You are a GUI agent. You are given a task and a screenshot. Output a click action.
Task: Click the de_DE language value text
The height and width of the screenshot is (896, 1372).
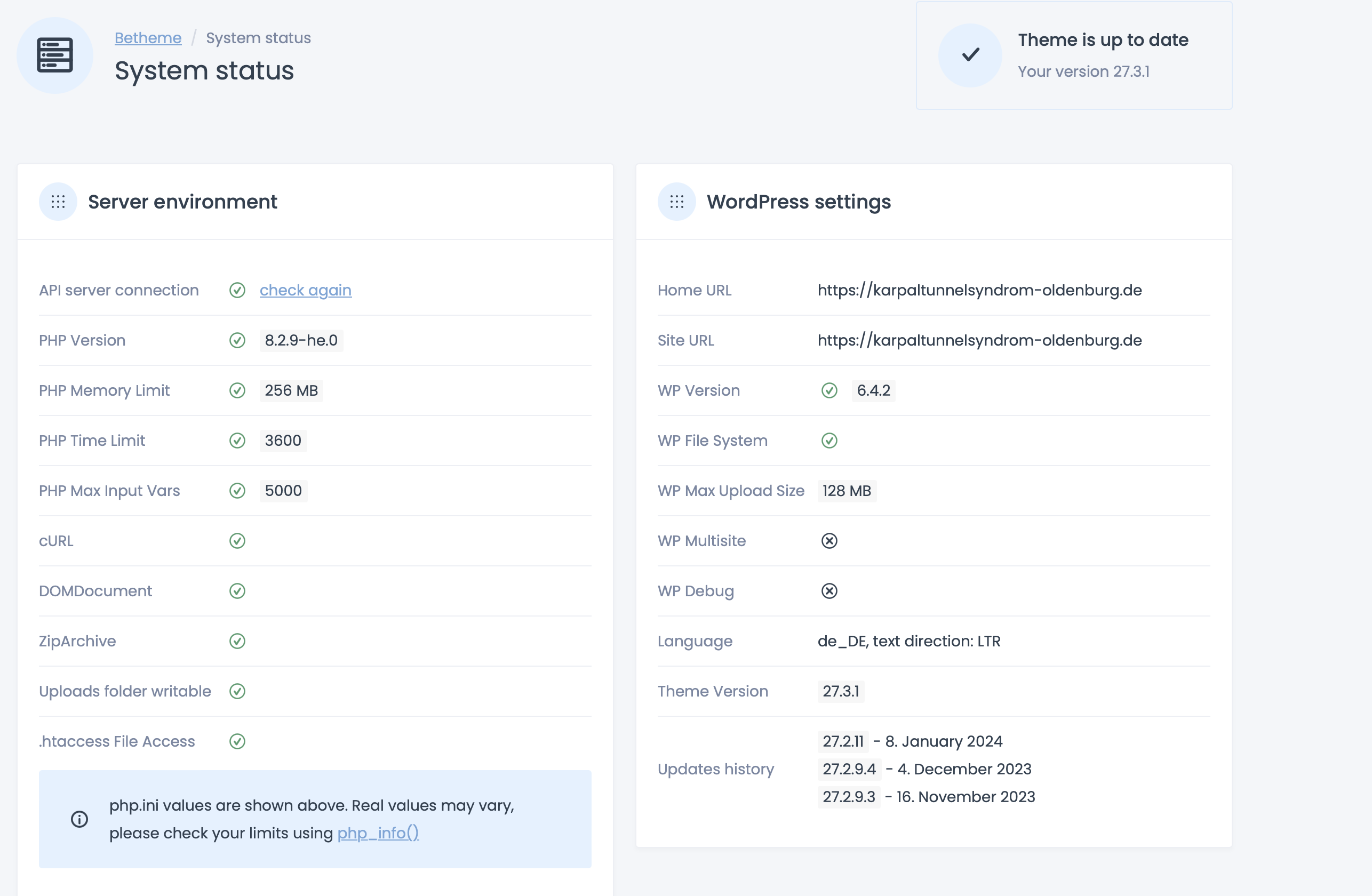click(909, 641)
